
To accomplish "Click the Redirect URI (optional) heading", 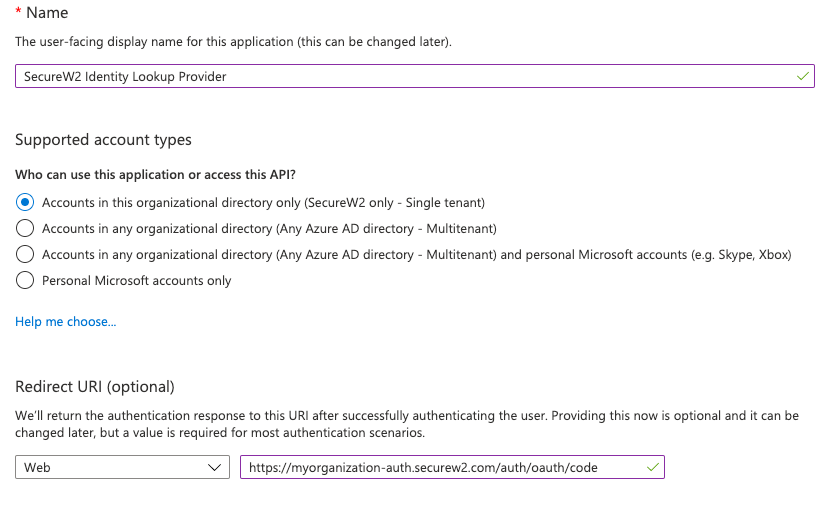I will [95, 387].
